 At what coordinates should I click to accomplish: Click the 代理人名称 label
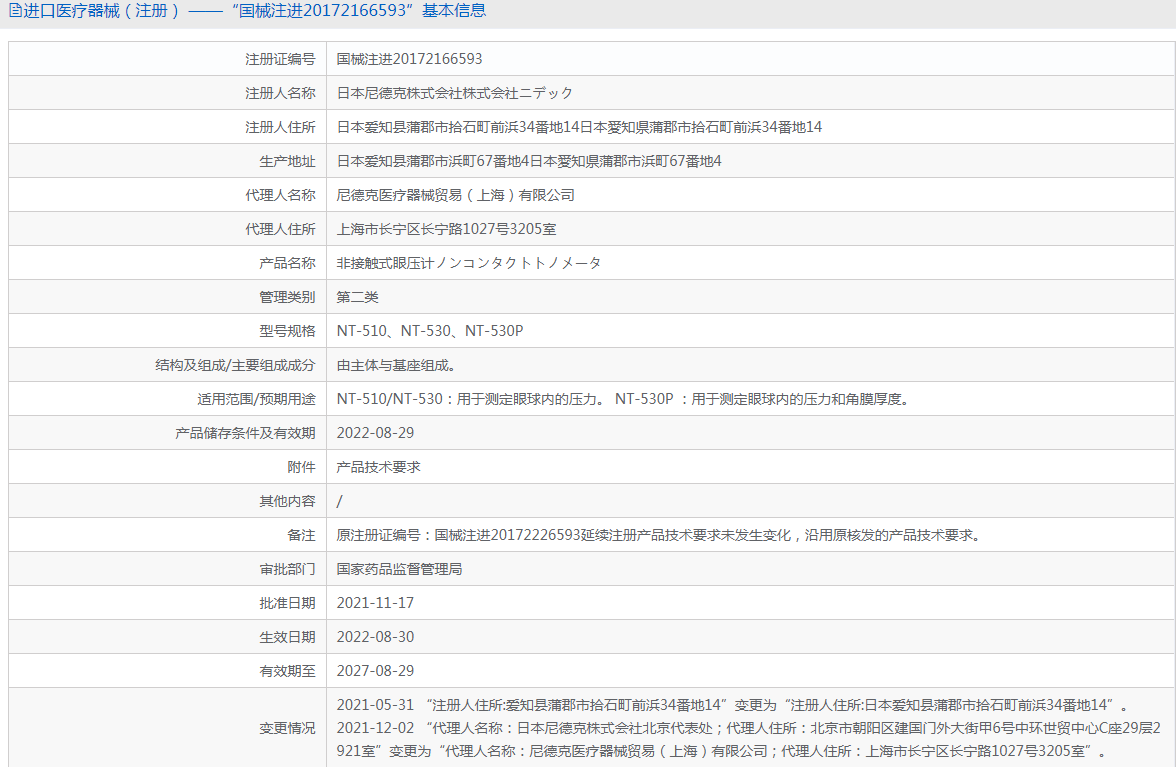click(280, 195)
